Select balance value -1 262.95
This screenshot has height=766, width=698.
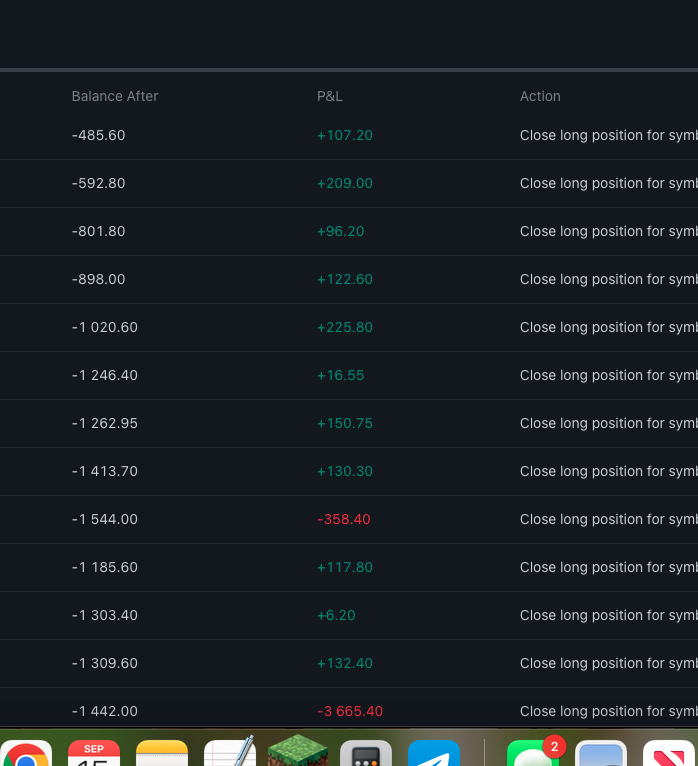pos(105,423)
